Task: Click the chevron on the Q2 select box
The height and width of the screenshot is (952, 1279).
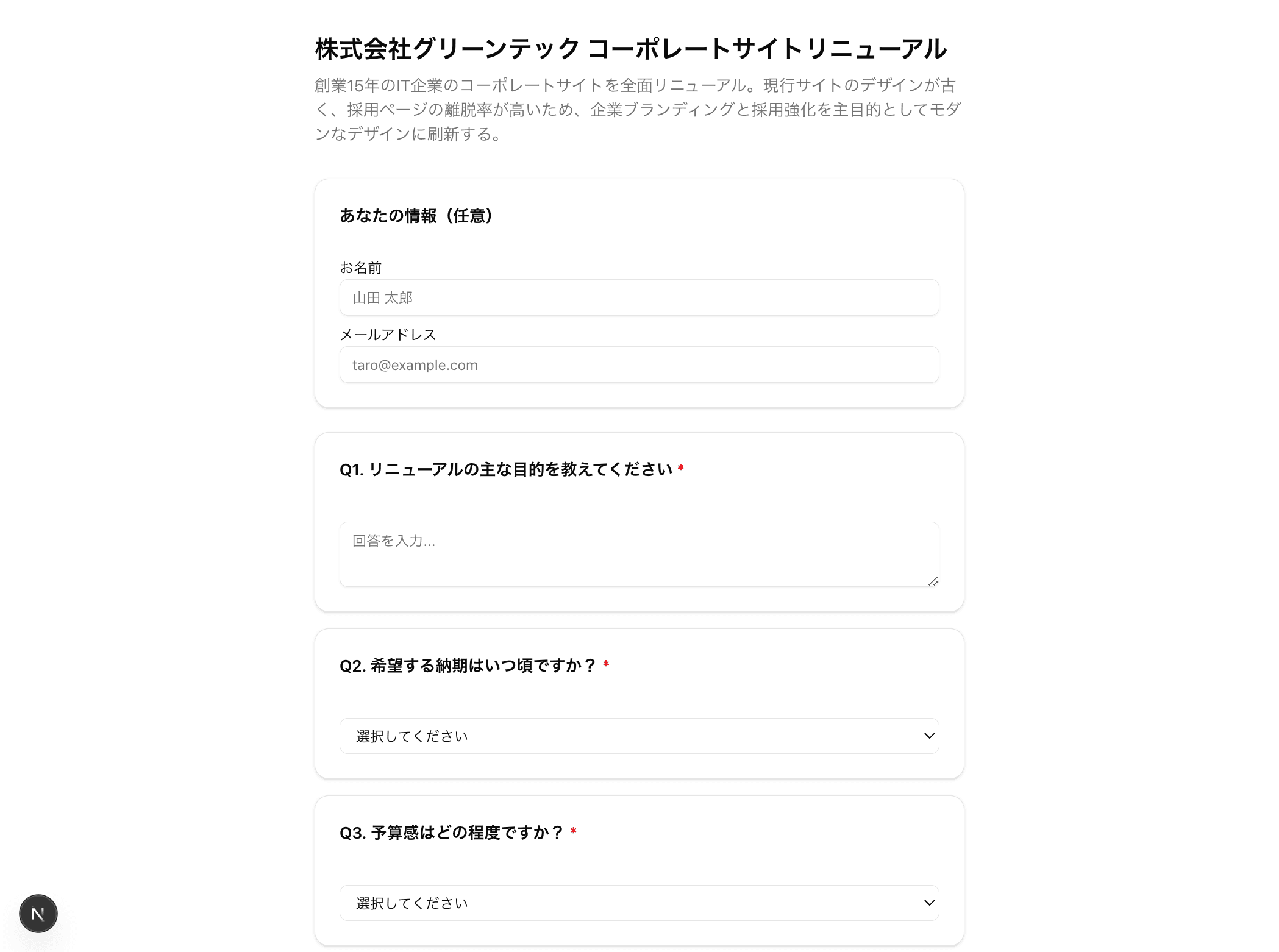Action: tap(928, 736)
